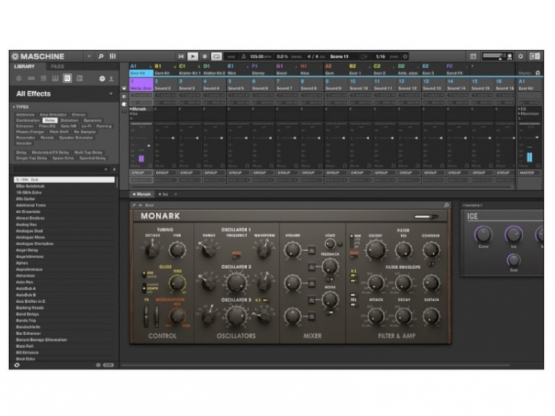Select the Samples browser icon
This screenshot has height=416, width=555.
point(79,78)
